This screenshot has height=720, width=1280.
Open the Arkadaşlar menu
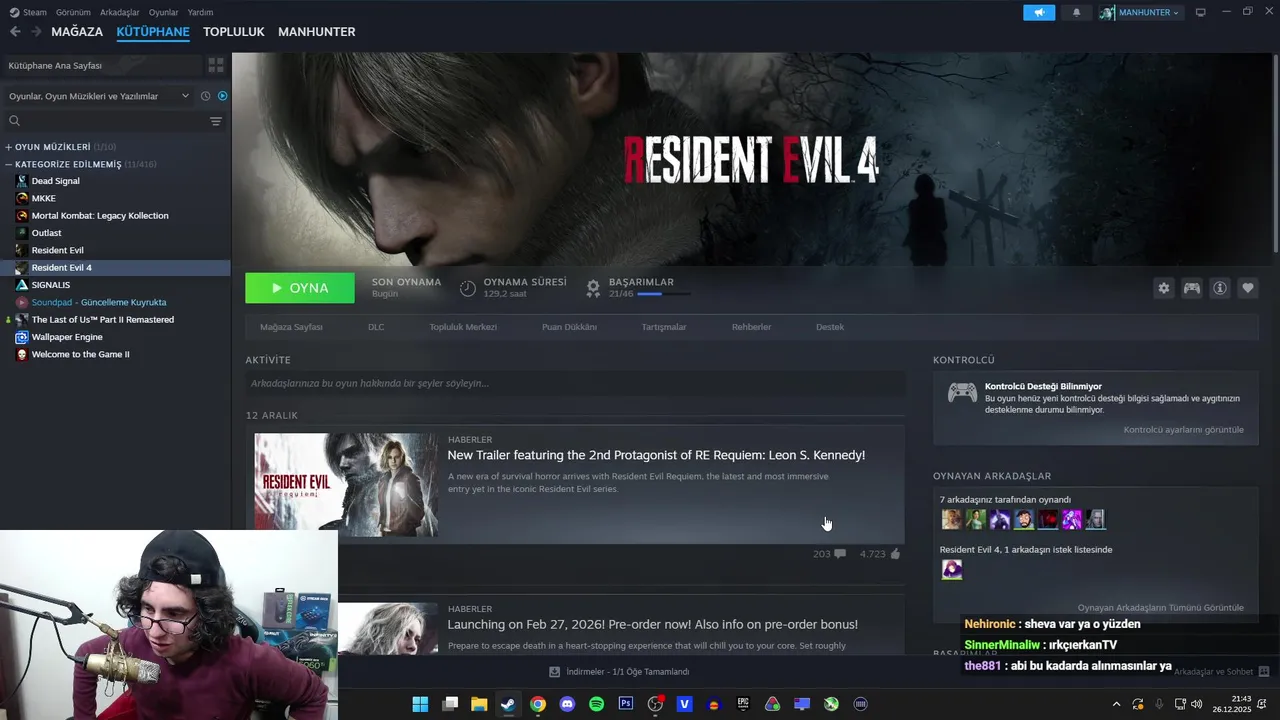click(120, 12)
